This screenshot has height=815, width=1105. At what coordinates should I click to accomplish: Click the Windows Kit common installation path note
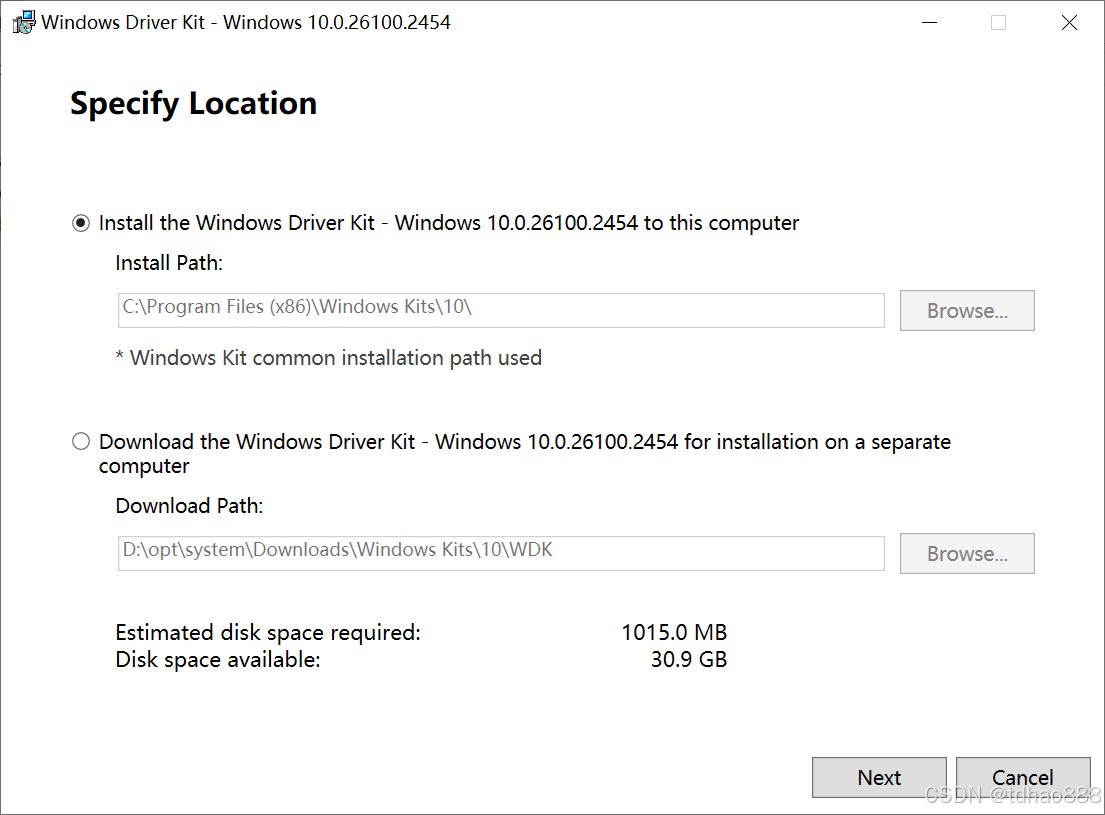click(328, 358)
